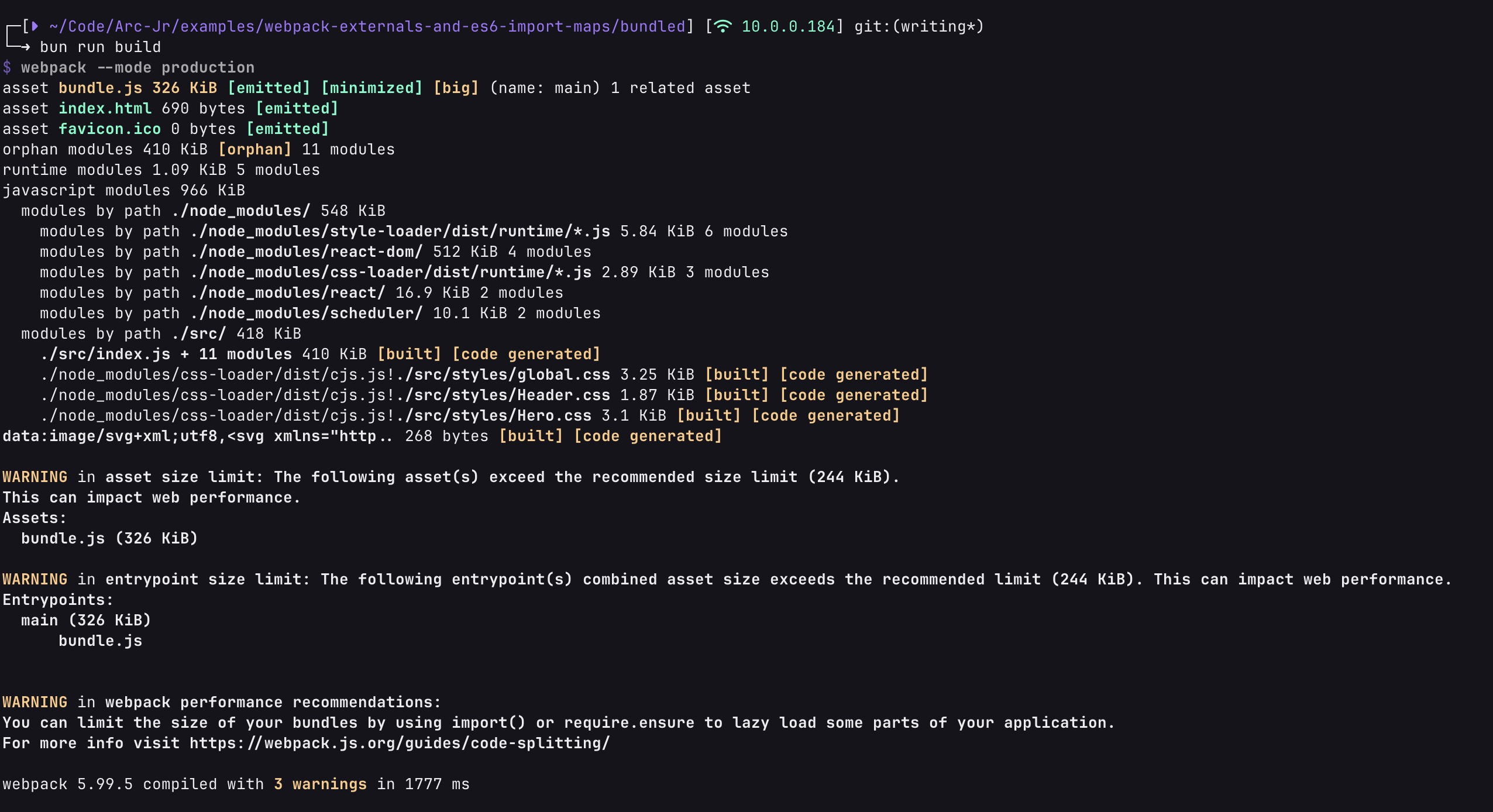This screenshot has width=1493, height=812.
Task: Click the ./src/index.js module path
Action: pyautogui.click(x=105, y=354)
